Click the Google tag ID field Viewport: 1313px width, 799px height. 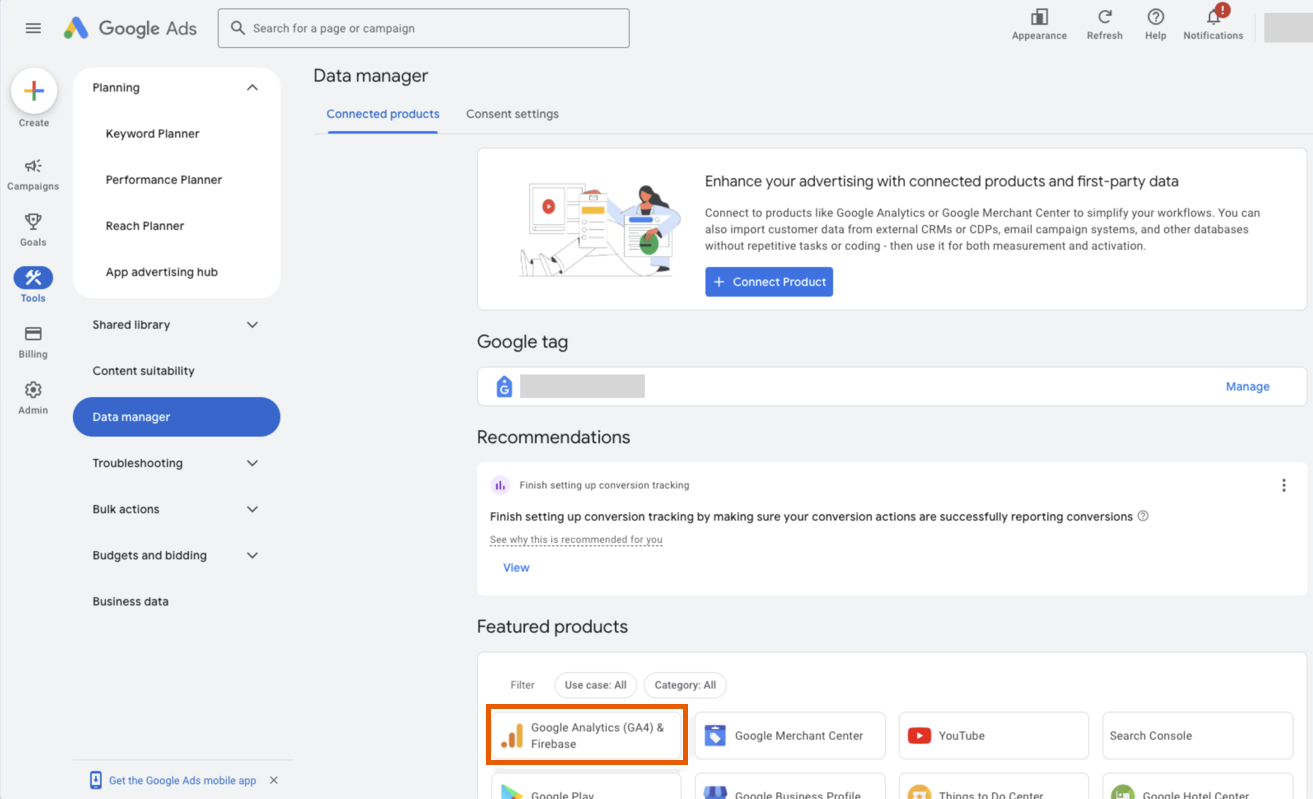(582, 386)
